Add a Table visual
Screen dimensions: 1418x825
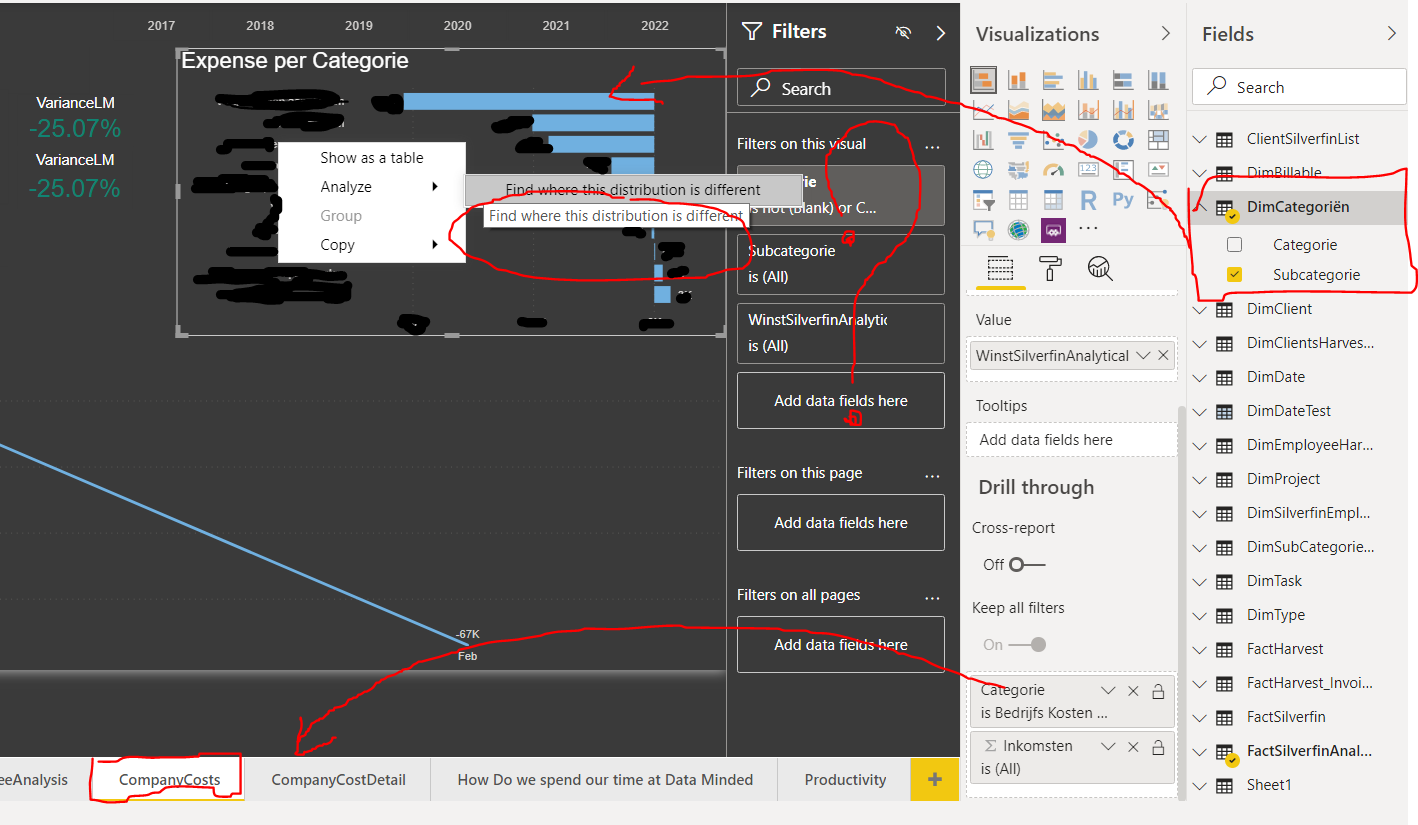1018,200
